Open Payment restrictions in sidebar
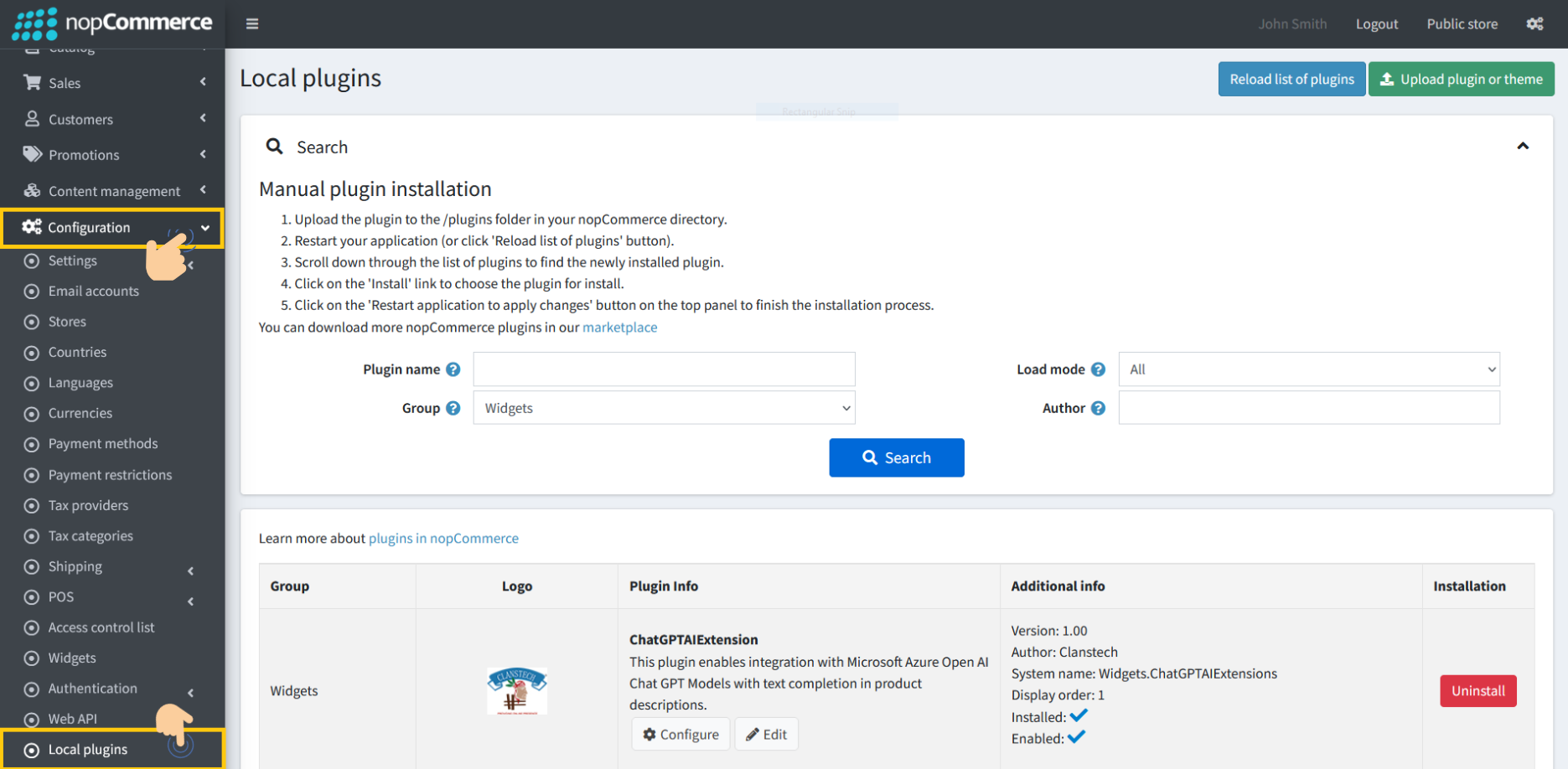The height and width of the screenshot is (769, 1568). coord(110,475)
